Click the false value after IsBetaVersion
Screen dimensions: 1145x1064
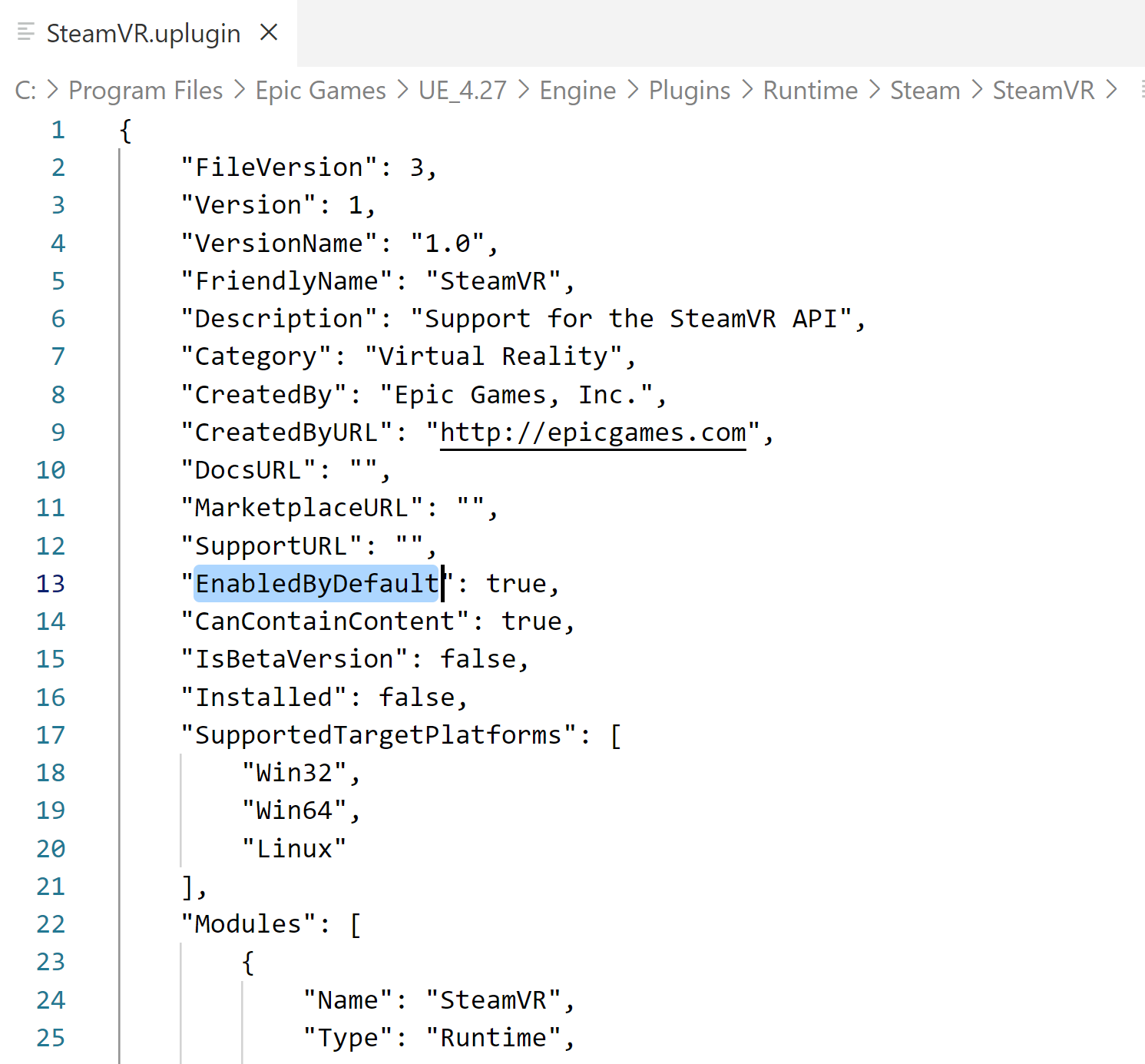(478, 659)
